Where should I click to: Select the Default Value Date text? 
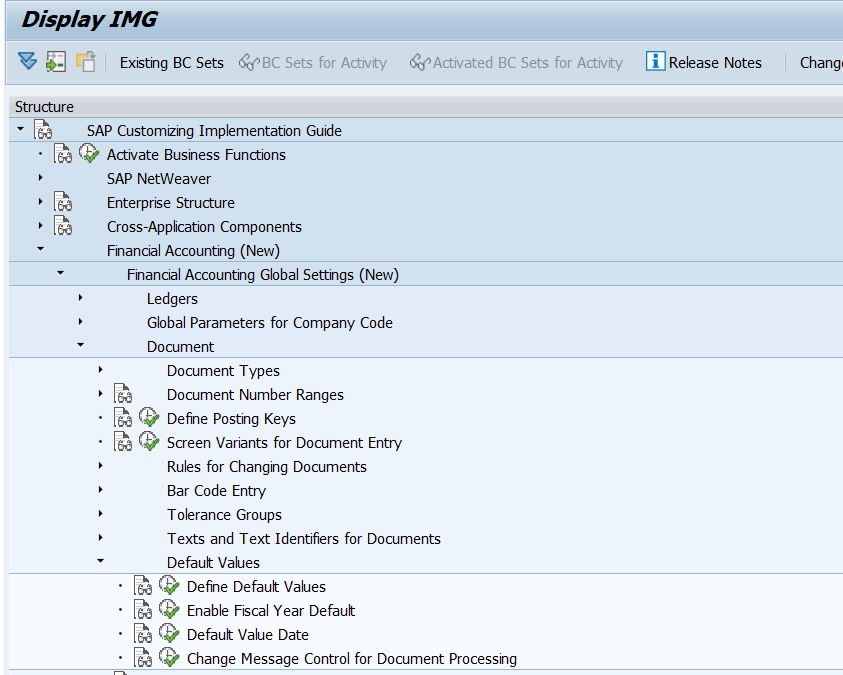247,635
